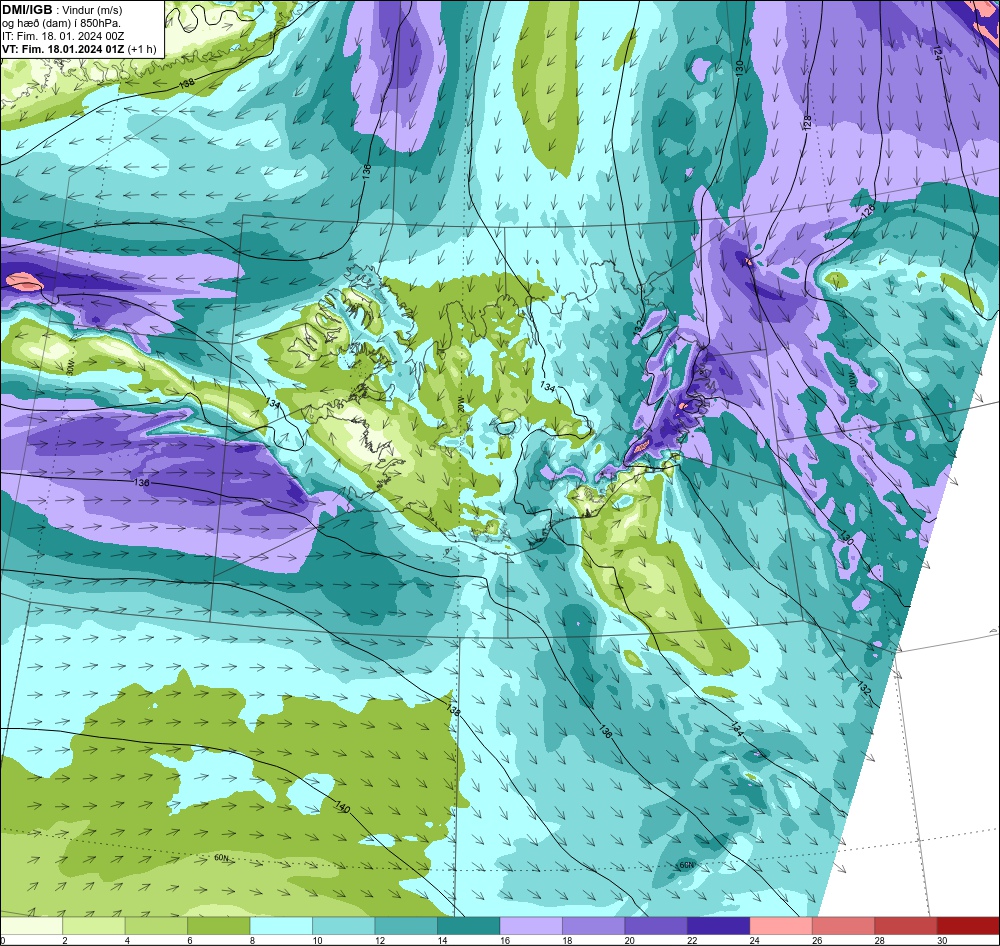This screenshot has width=1000, height=946.
Task: Click the legend tick label '28'
Action: [x=878, y=940]
